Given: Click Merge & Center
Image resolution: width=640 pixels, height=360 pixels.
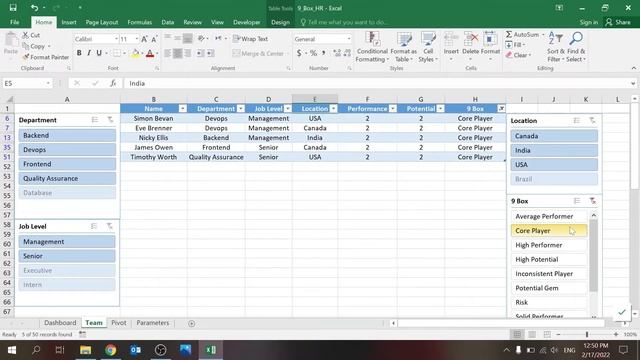Looking at the screenshot, I should [258, 53].
